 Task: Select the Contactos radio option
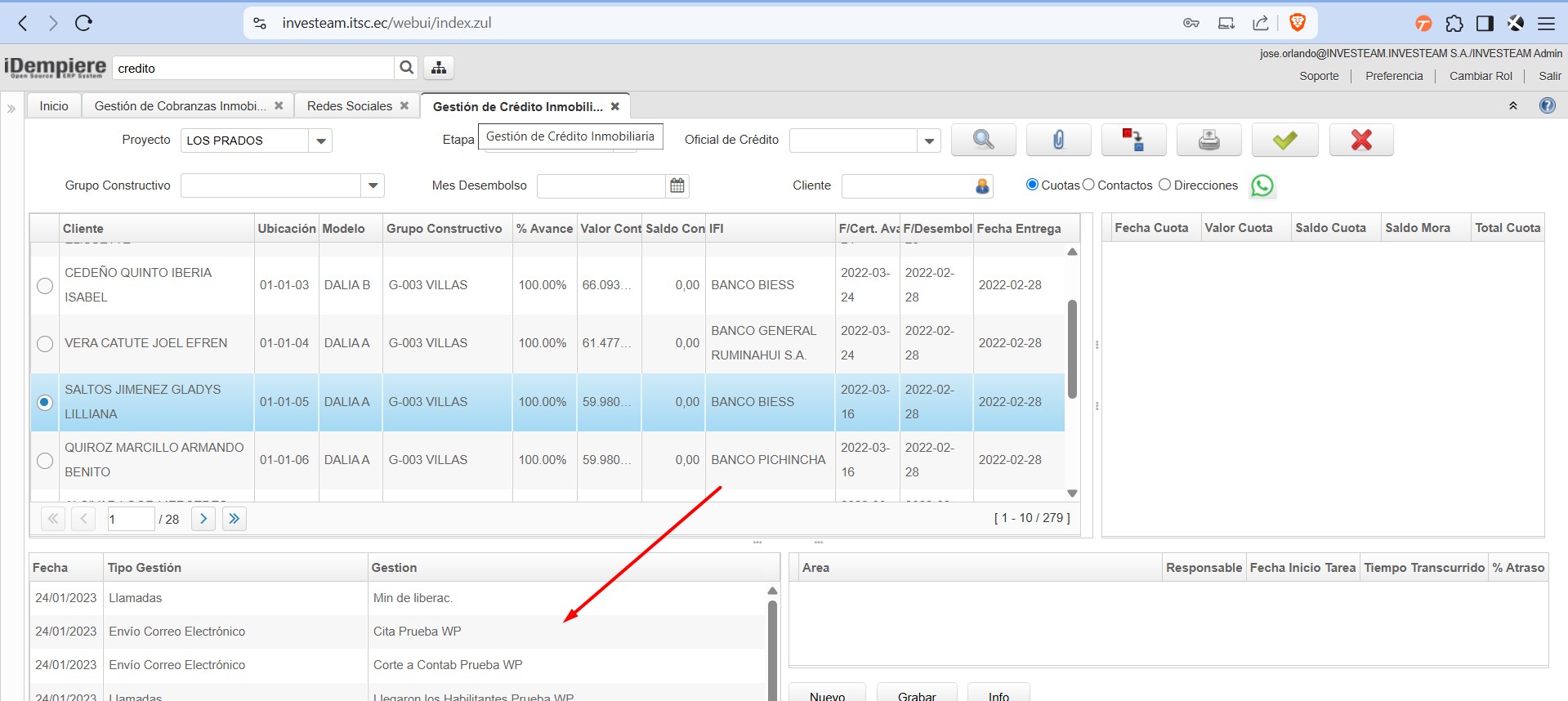pos(1088,185)
